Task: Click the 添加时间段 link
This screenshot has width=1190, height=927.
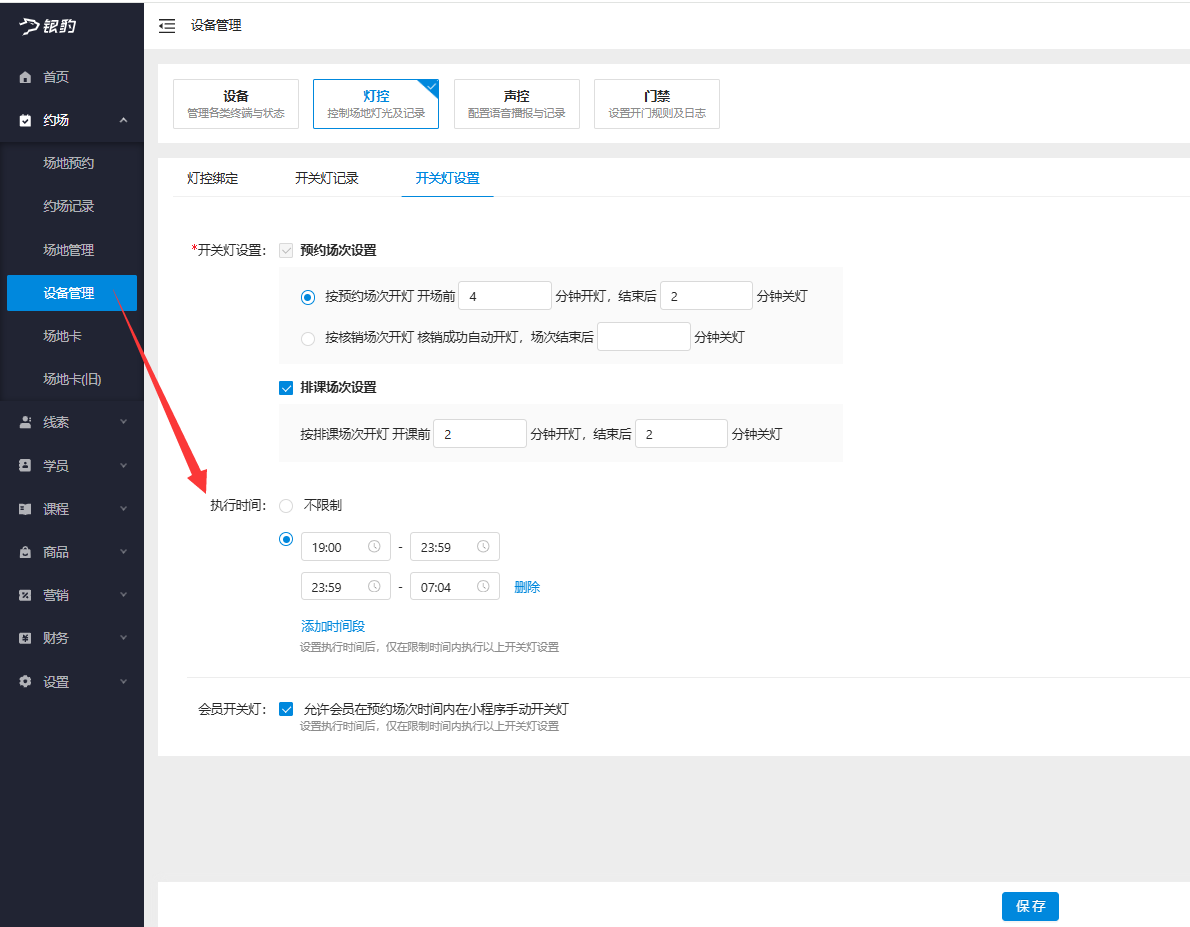Action: (x=332, y=624)
